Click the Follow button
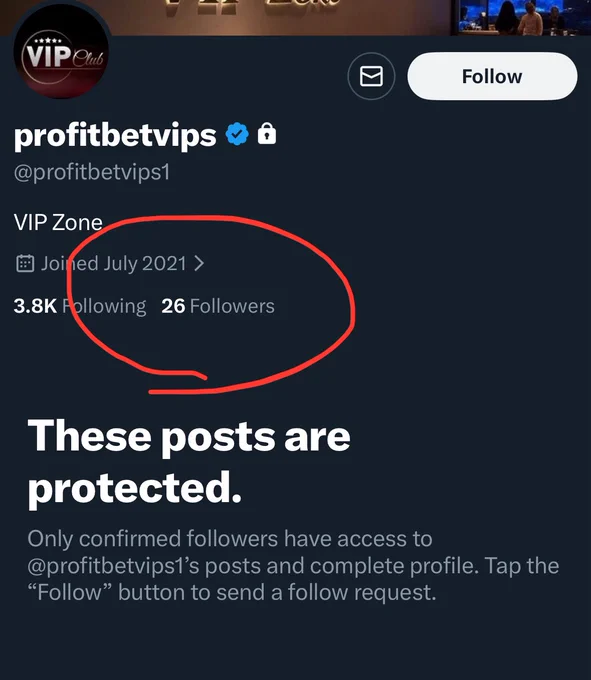 point(492,76)
